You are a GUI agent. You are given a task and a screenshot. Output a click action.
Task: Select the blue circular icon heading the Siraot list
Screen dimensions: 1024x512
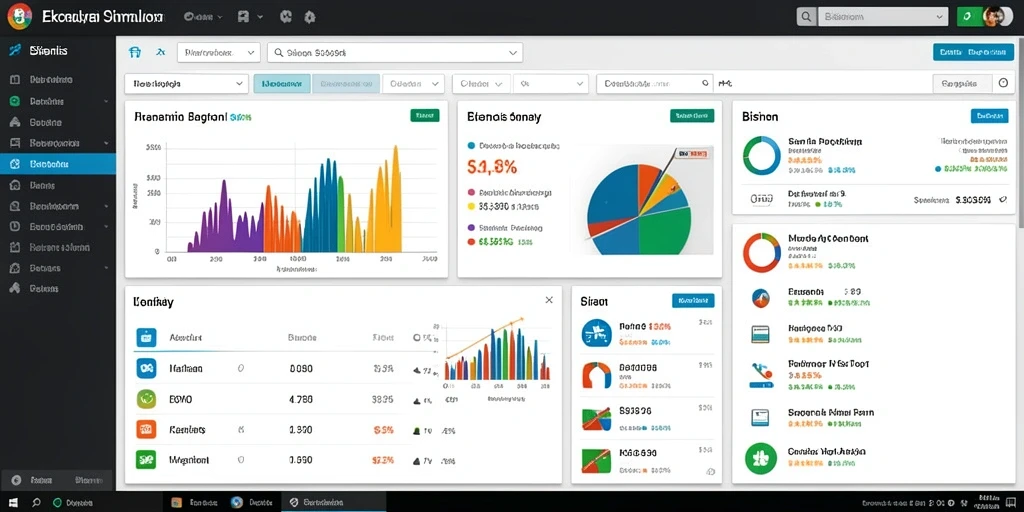pos(596,333)
